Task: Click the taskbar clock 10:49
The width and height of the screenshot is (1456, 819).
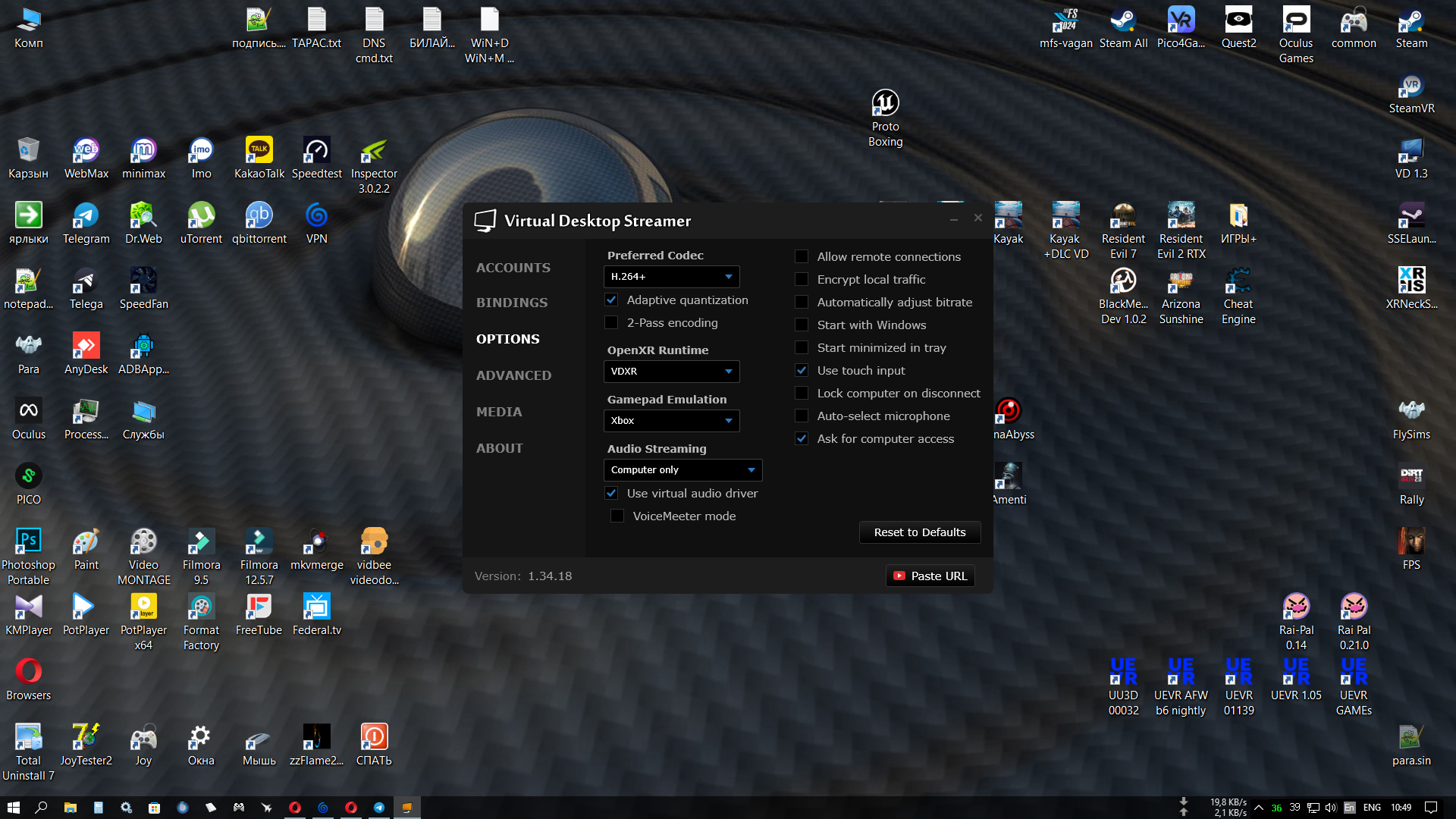Action: [x=1401, y=808]
